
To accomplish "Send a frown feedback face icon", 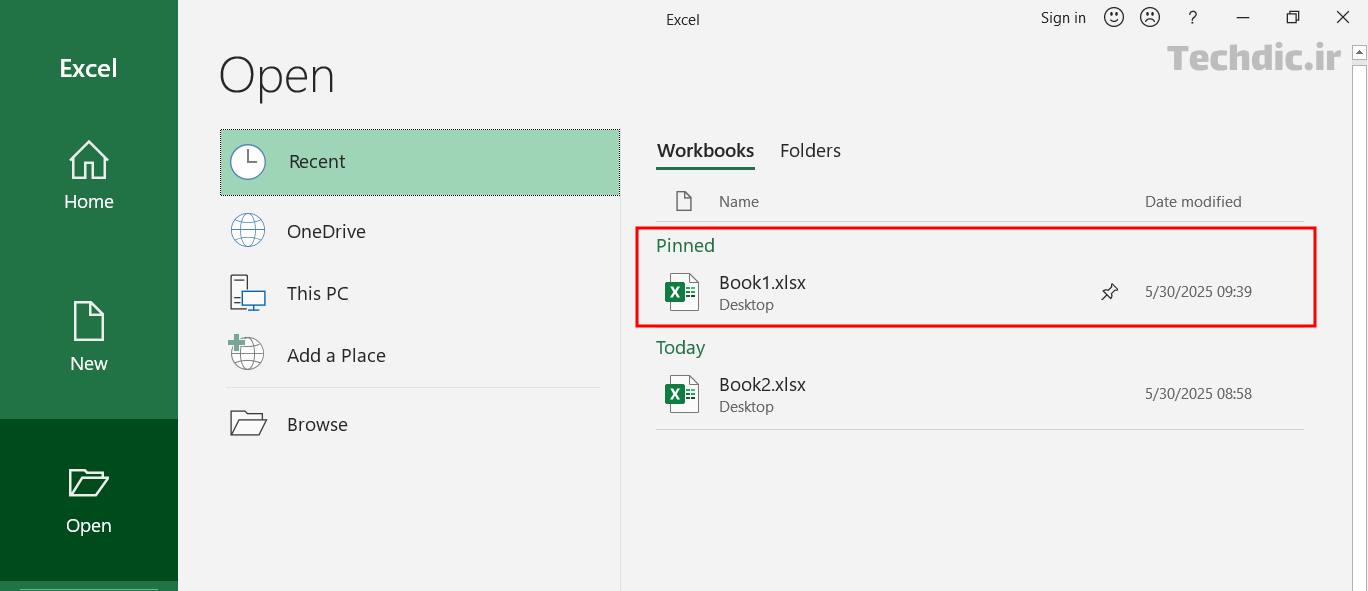I will coord(1150,17).
